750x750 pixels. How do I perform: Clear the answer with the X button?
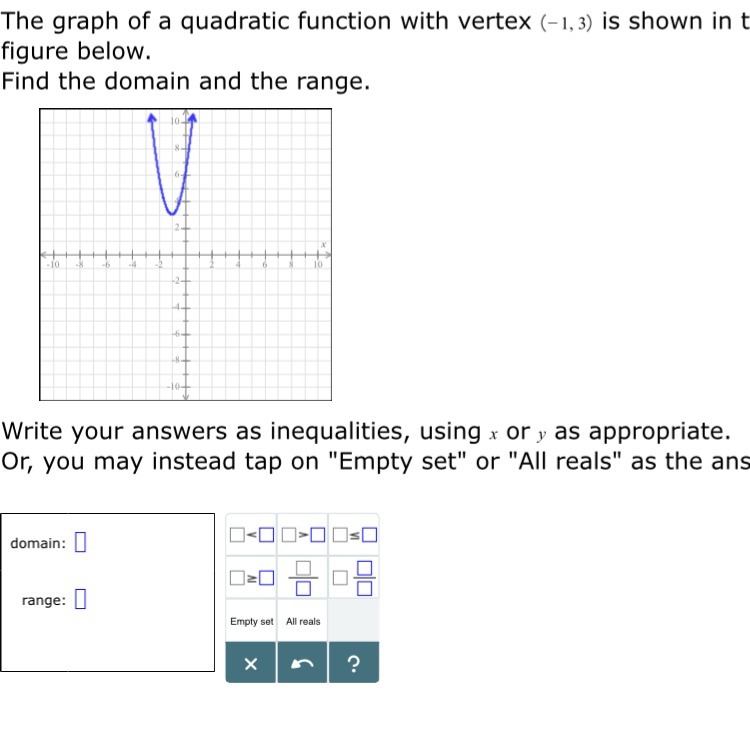pos(251,664)
